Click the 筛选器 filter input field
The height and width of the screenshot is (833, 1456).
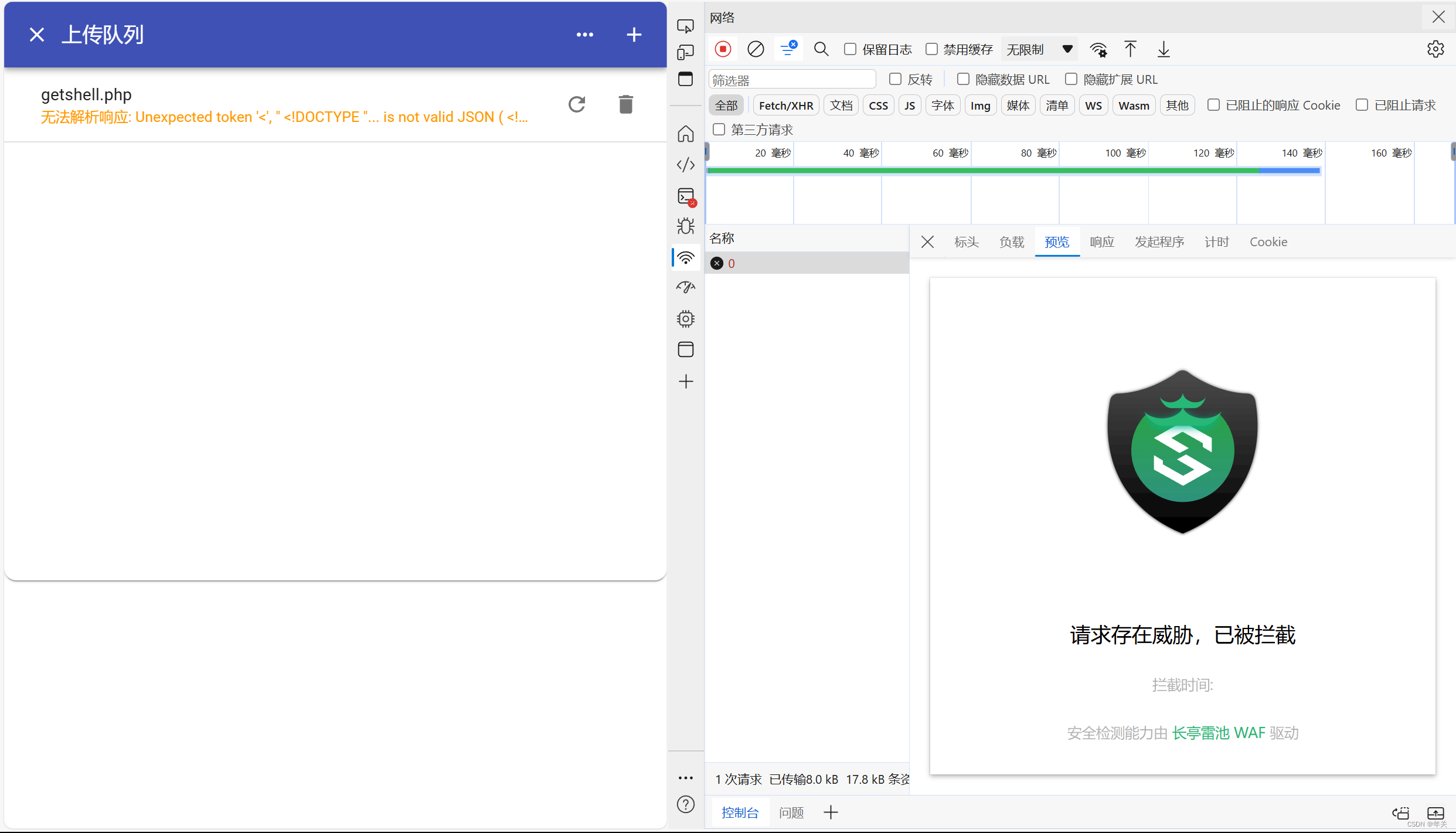point(791,80)
